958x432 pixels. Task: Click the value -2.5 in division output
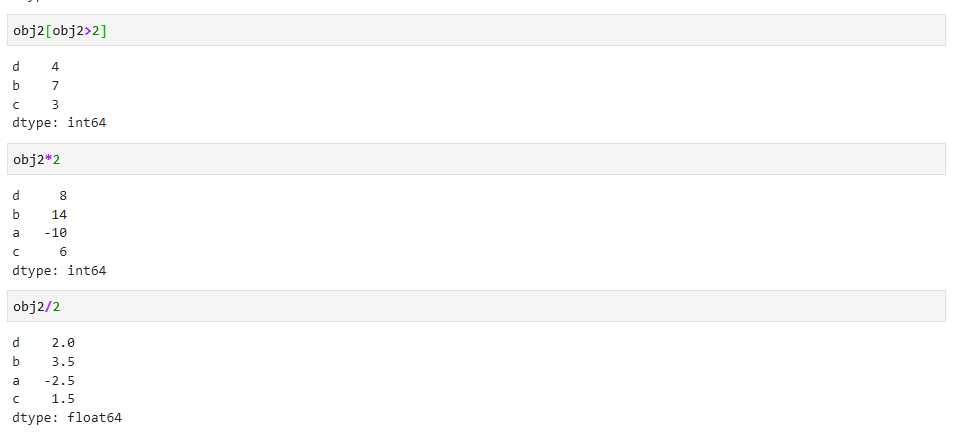click(59, 381)
